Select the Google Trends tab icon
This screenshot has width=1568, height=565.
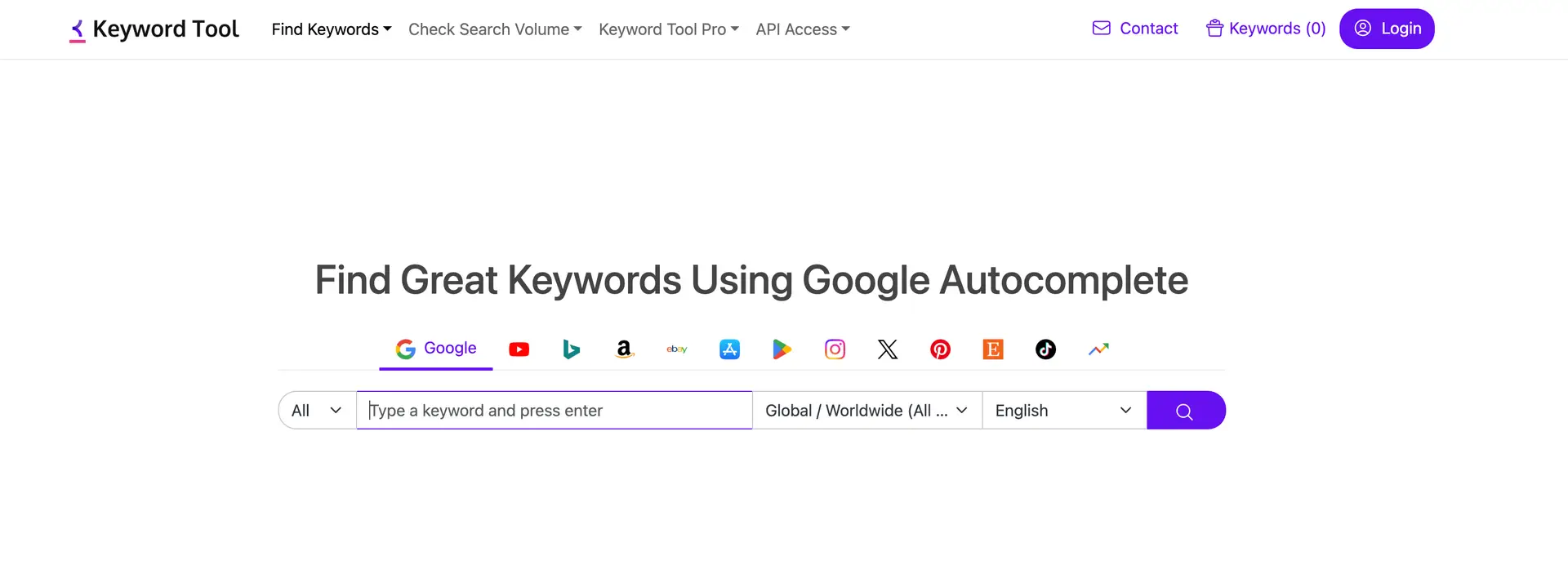coord(1098,349)
